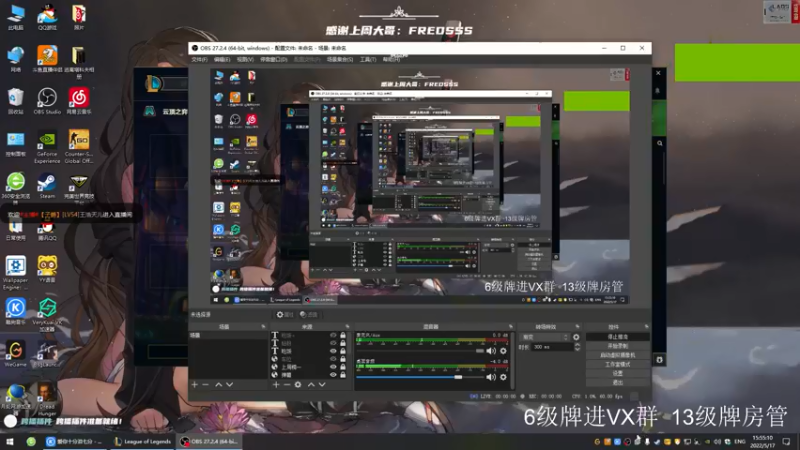Open the QQ Games desktop shortcut

pos(47,17)
